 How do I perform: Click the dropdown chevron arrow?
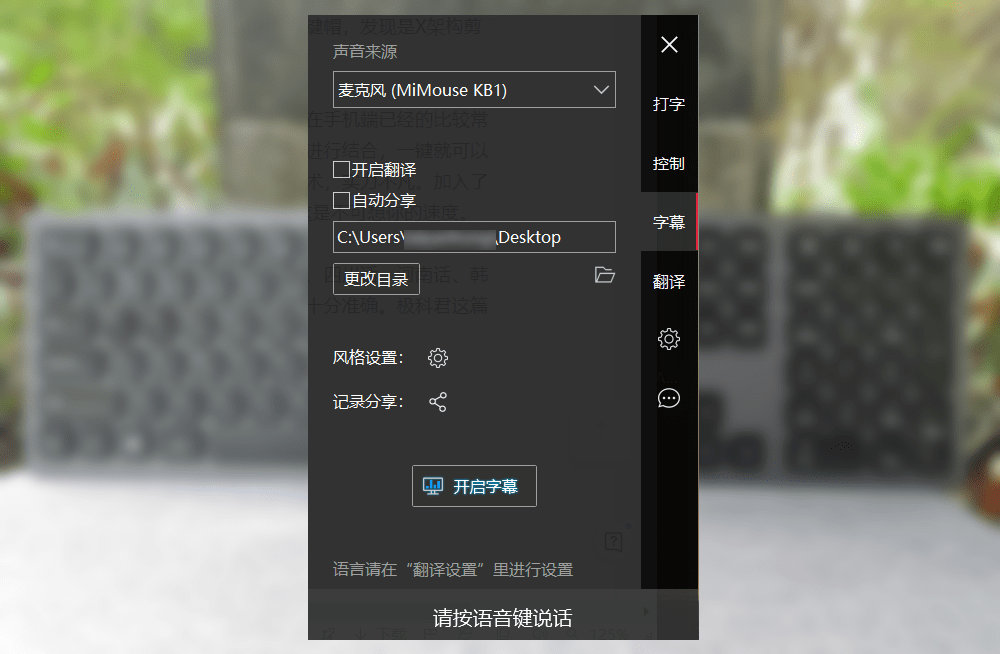601,90
